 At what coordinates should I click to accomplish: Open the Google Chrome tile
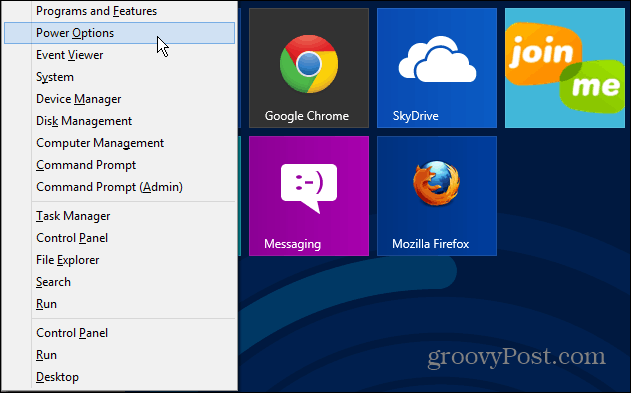(x=309, y=68)
